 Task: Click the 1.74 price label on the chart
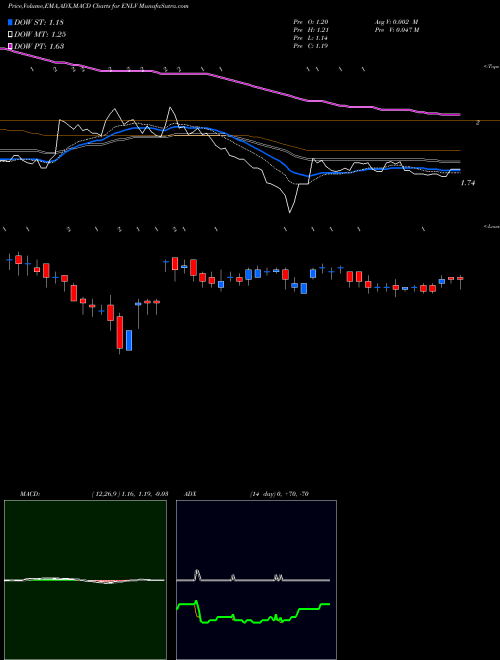[468, 183]
